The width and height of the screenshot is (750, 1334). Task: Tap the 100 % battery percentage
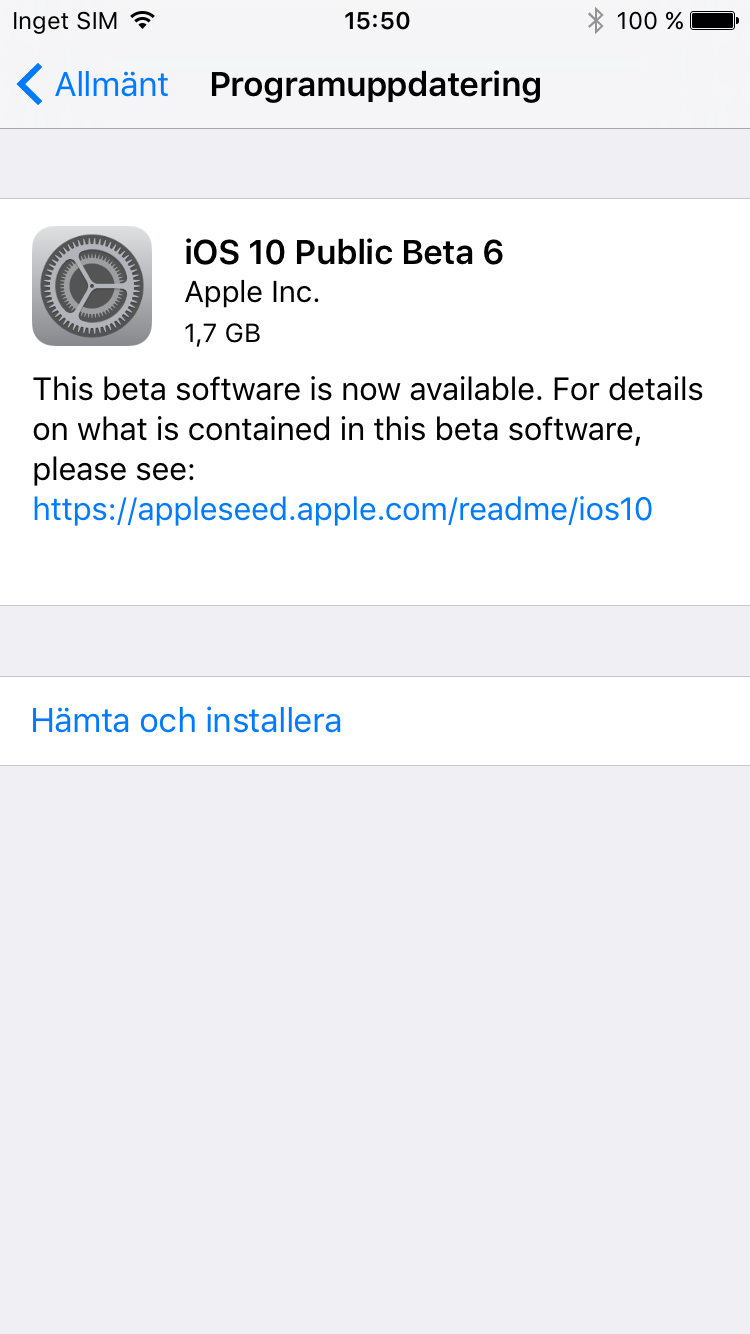coord(649,20)
